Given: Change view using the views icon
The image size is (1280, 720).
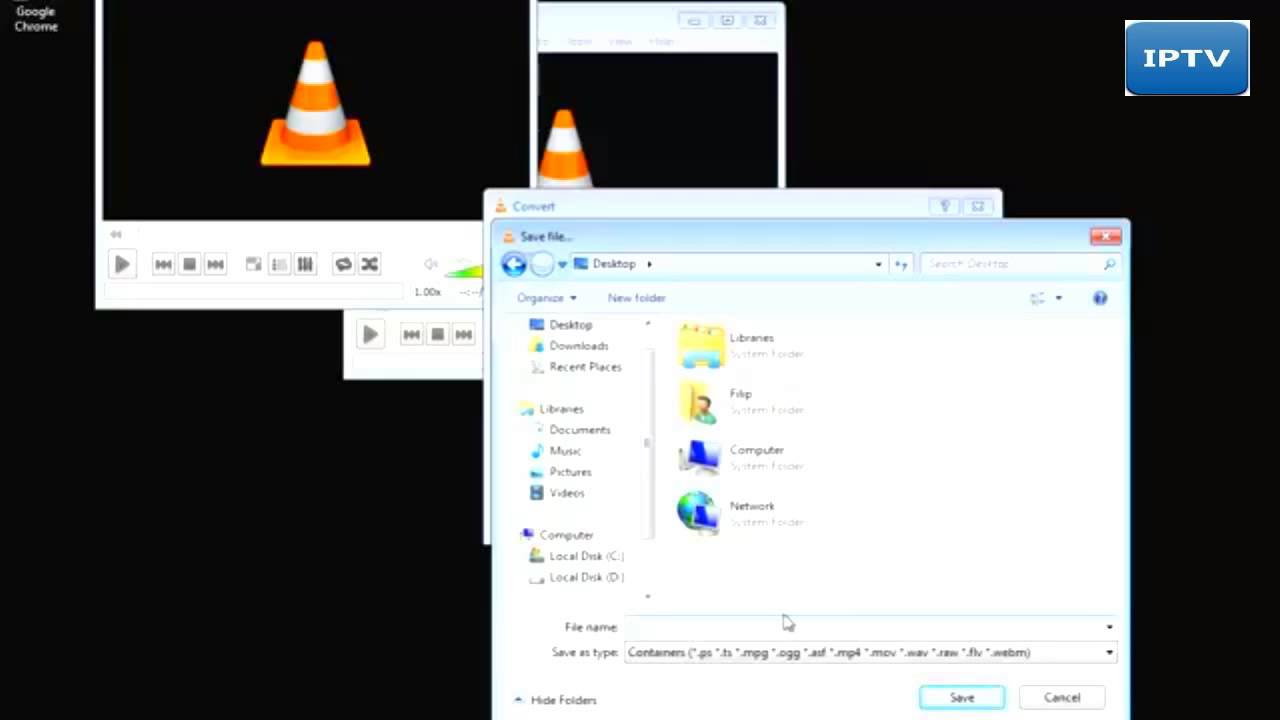Looking at the screenshot, I should point(1037,298).
